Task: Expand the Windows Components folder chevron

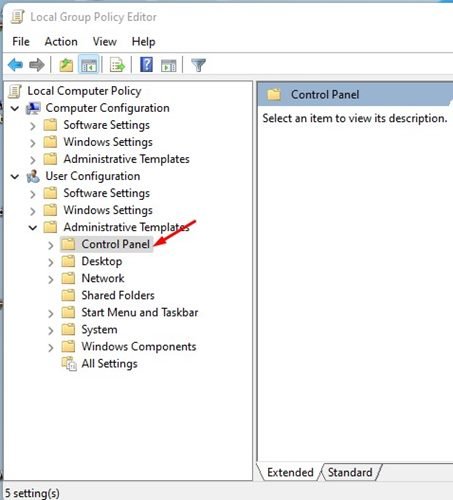Action: tap(50, 348)
